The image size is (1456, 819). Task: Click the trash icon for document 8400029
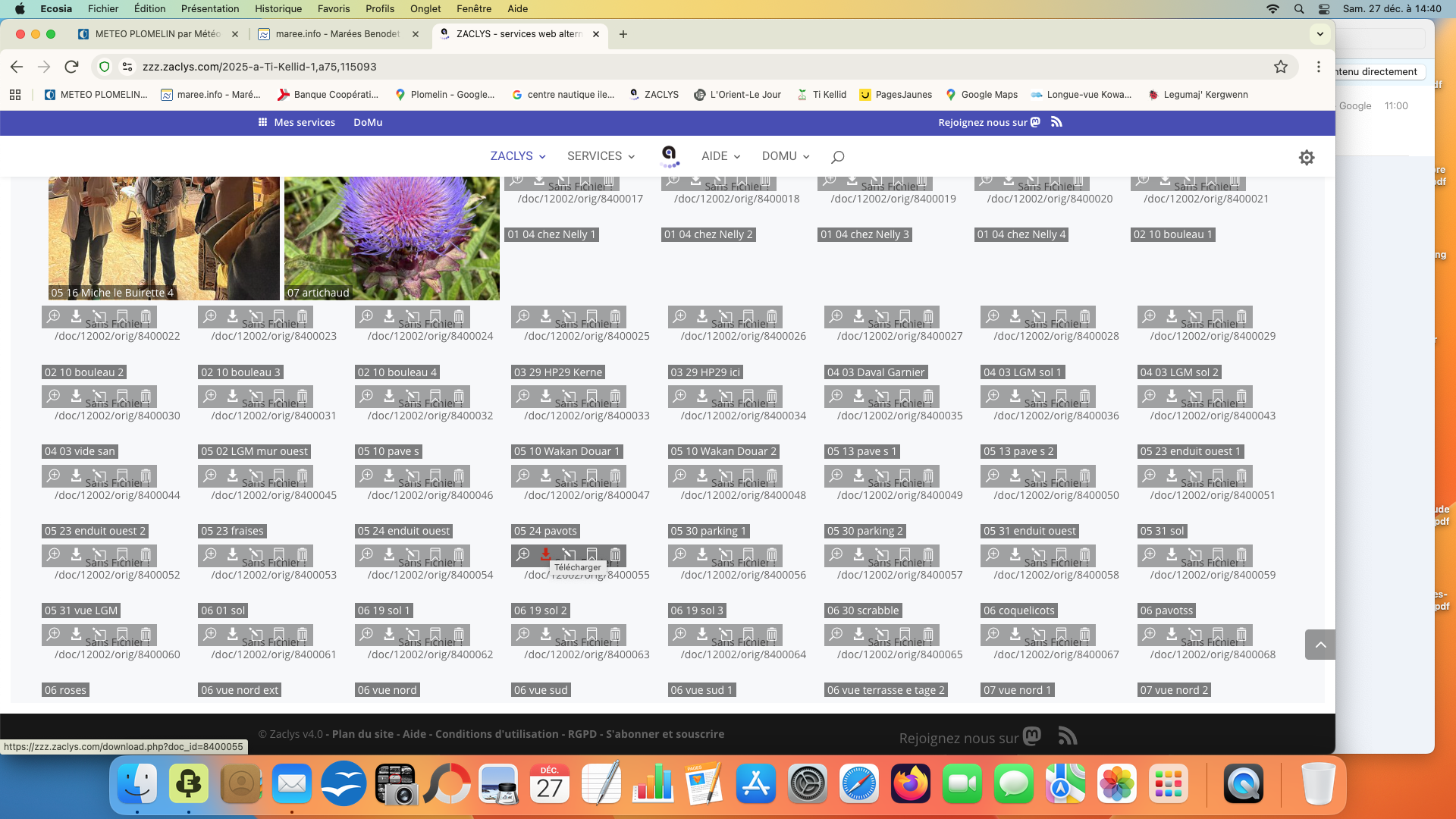pyautogui.click(x=1241, y=316)
